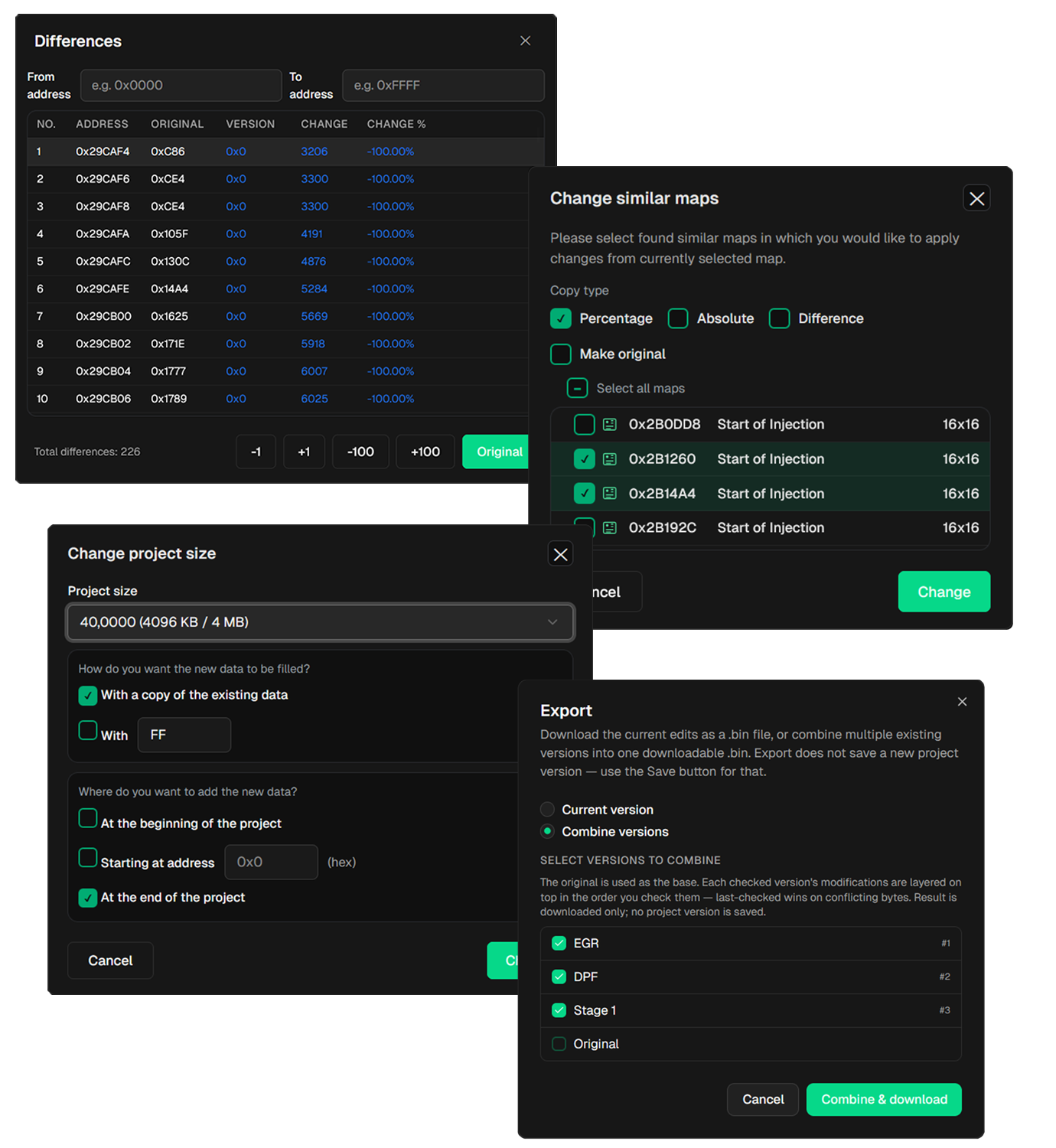Viewport: 1056px width, 1148px height.
Task: Click map icon beside 0x2B14A4
Action: coord(610,494)
